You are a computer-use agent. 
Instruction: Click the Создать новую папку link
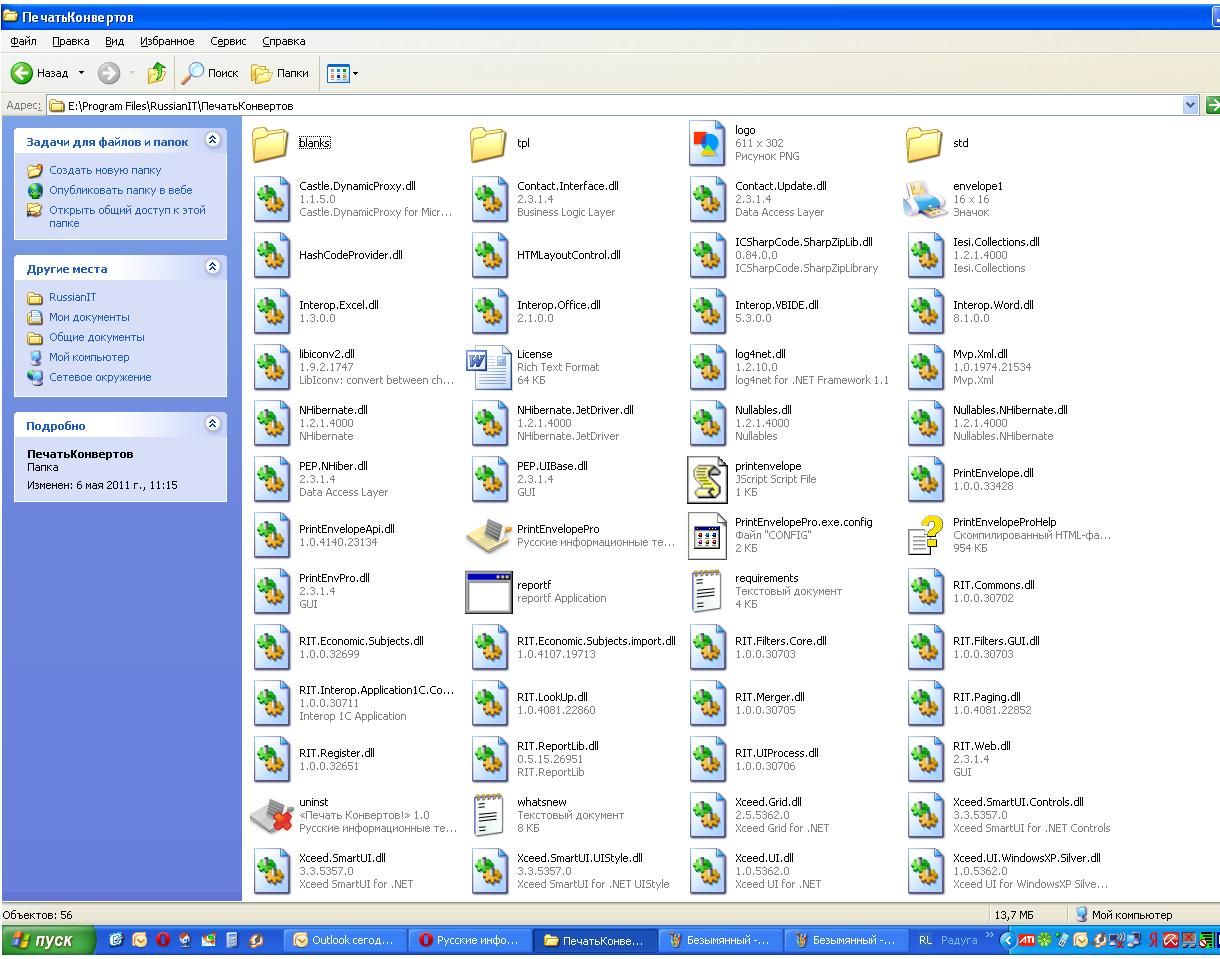[105, 171]
